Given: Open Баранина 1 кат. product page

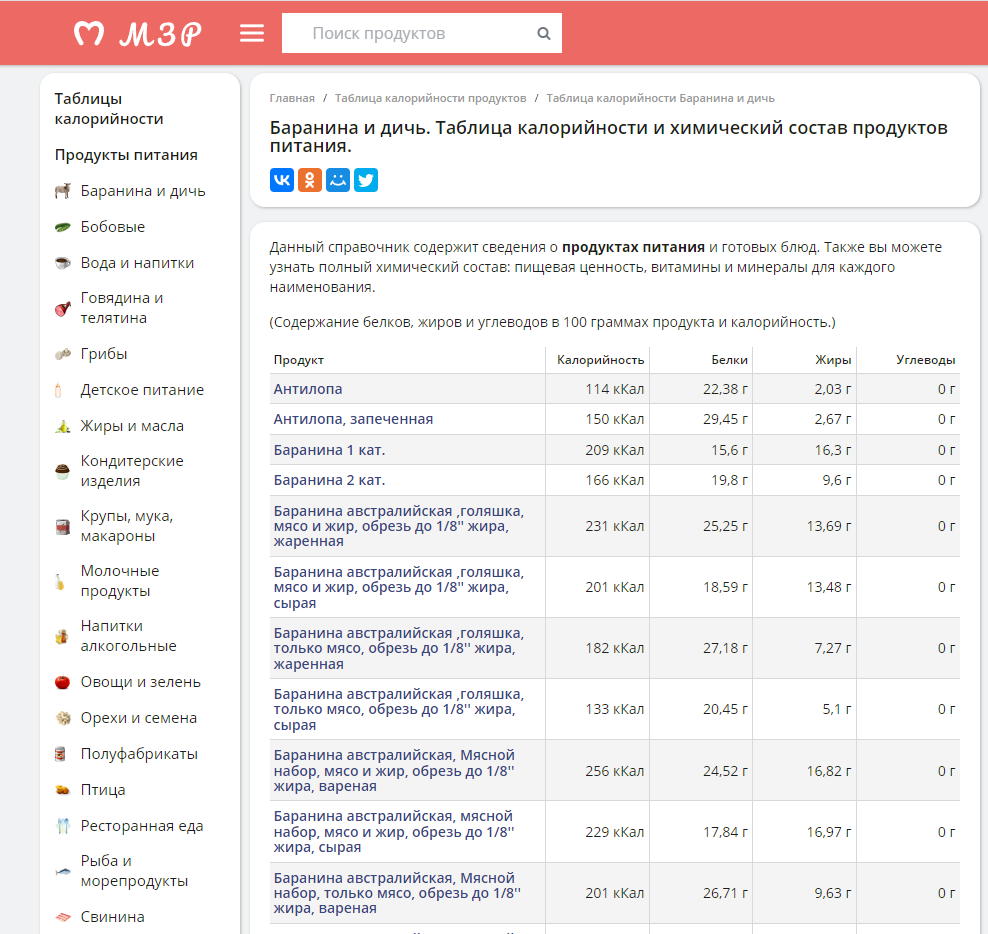Looking at the screenshot, I should (x=329, y=450).
